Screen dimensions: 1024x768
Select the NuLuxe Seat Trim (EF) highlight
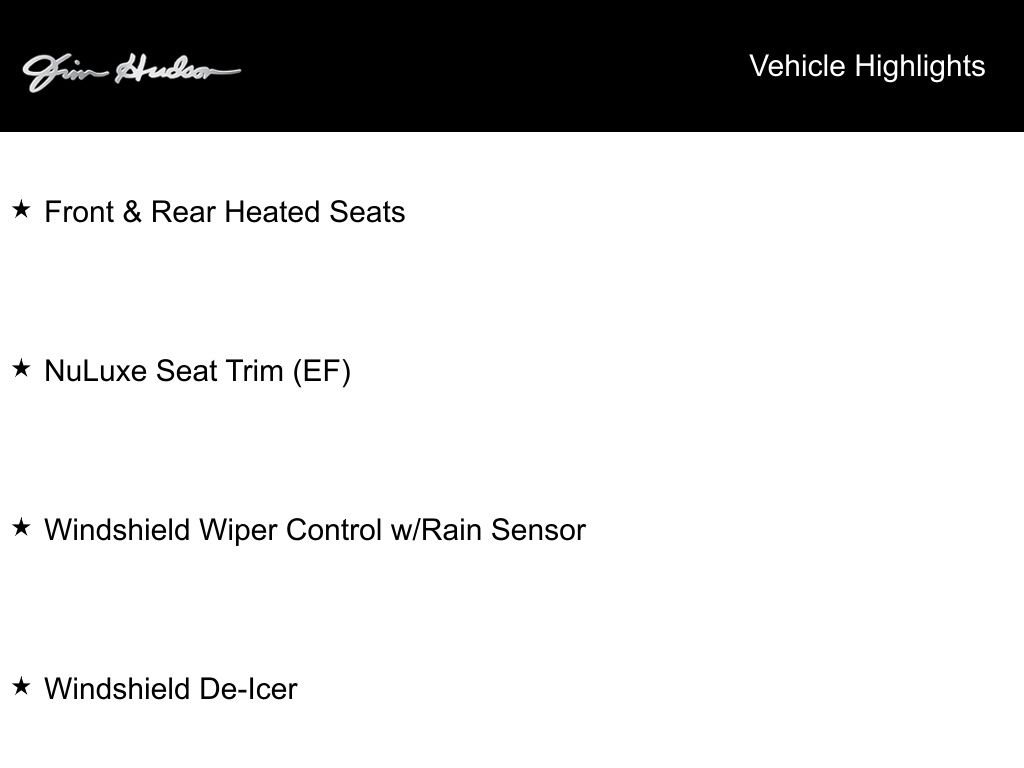pyautogui.click(x=198, y=371)
